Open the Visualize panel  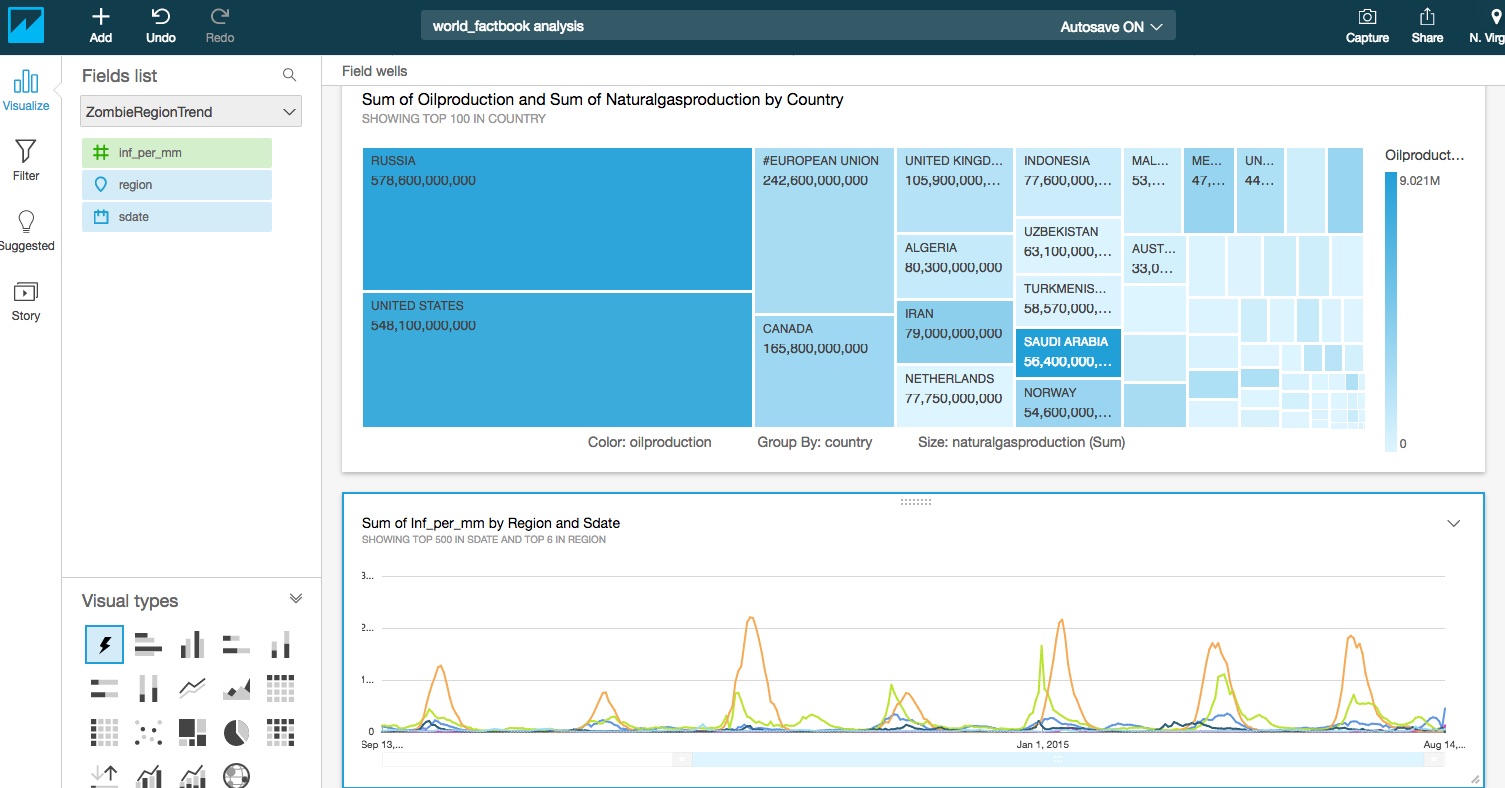26,90
